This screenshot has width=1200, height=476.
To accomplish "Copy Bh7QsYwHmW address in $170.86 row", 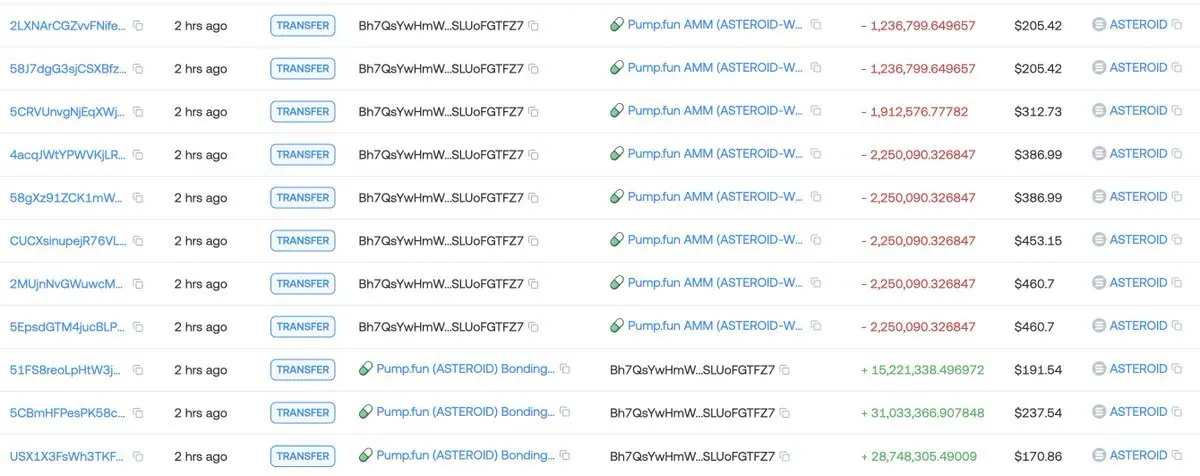I will (x=785, y=456).
